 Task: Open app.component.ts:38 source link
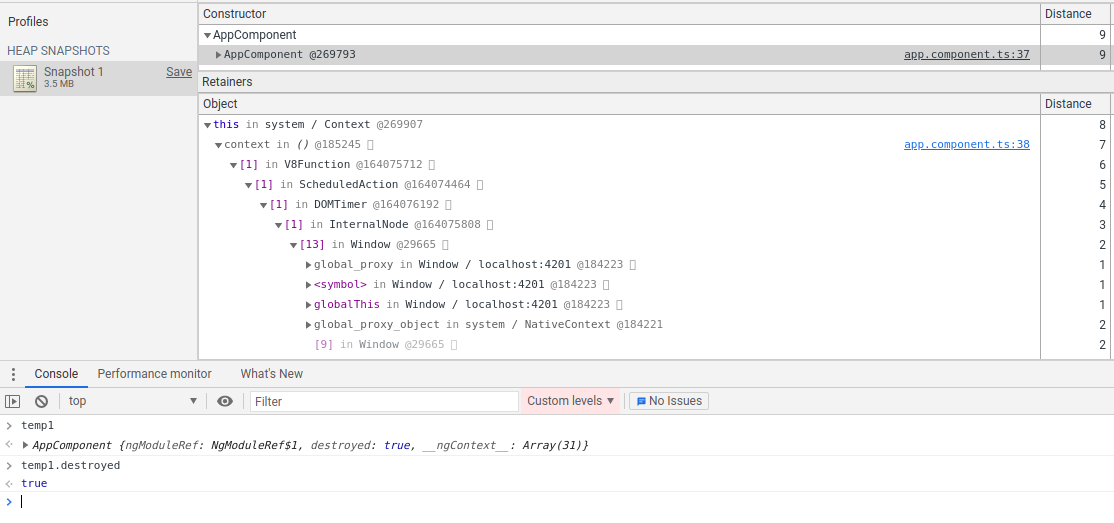tap(966, 145)
